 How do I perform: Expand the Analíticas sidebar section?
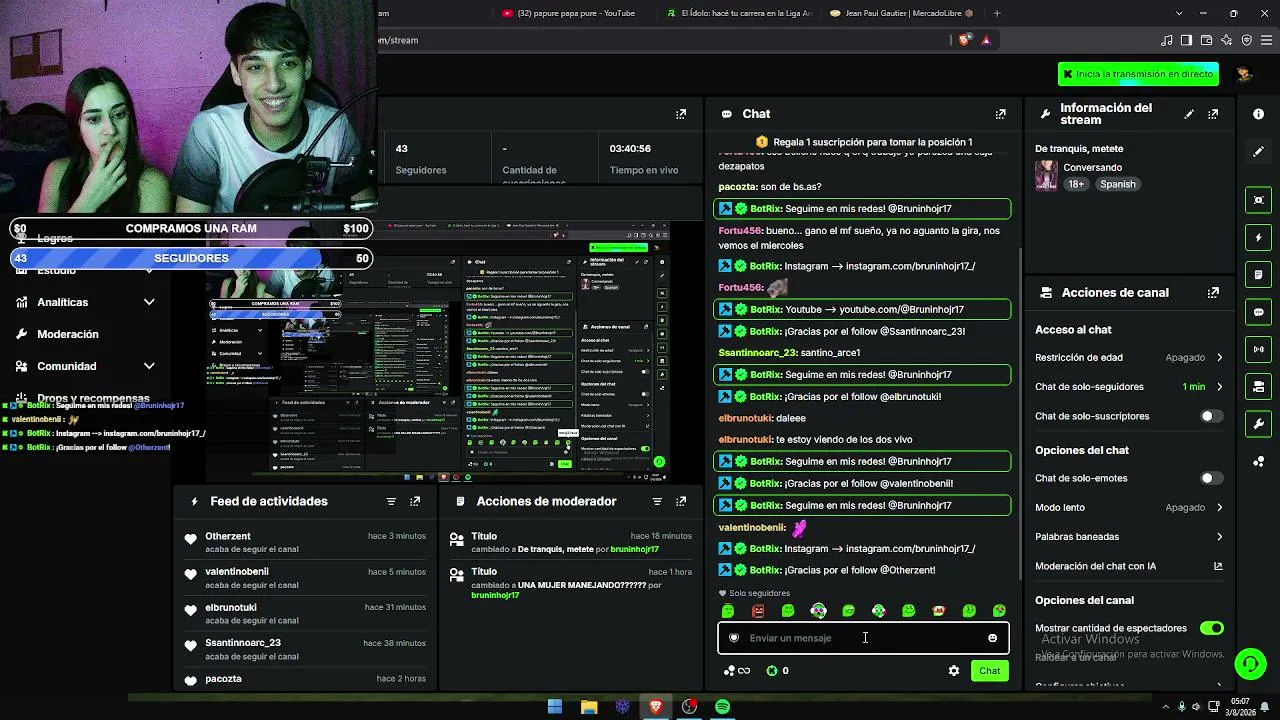[x=85, y=302]
